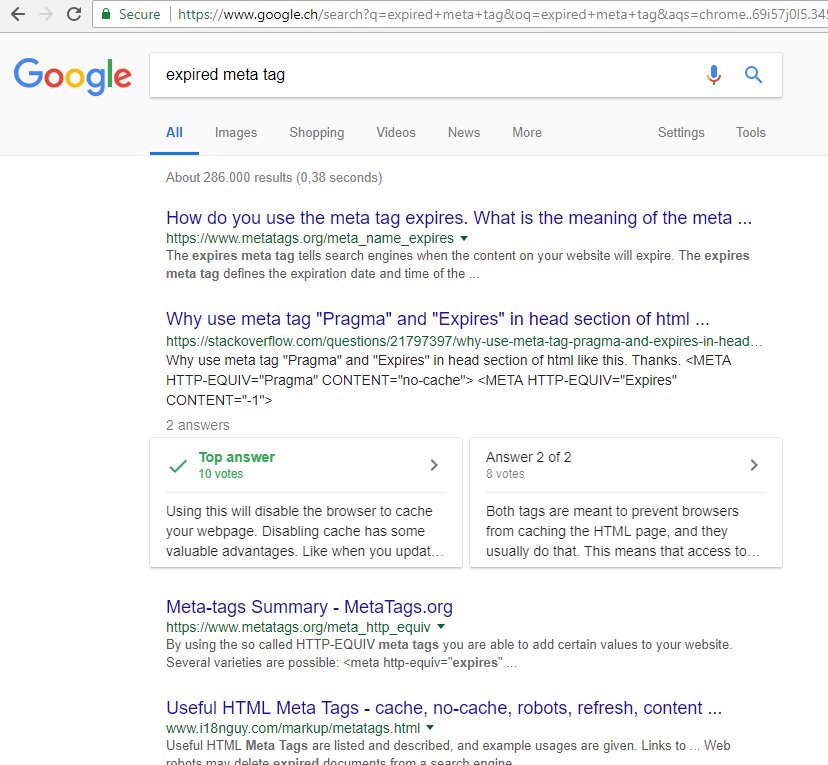This screenshot has height=765, width=828.
Task: Click the voice search microphone icon
Action: point(713,75)
